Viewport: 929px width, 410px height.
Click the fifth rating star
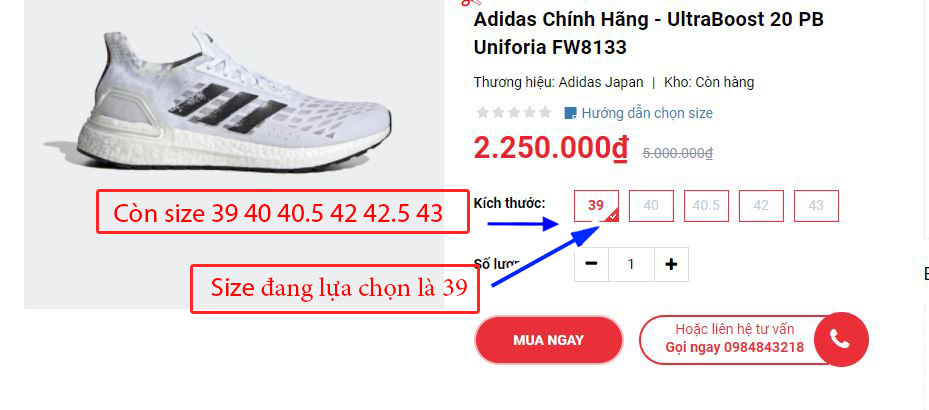545,112
